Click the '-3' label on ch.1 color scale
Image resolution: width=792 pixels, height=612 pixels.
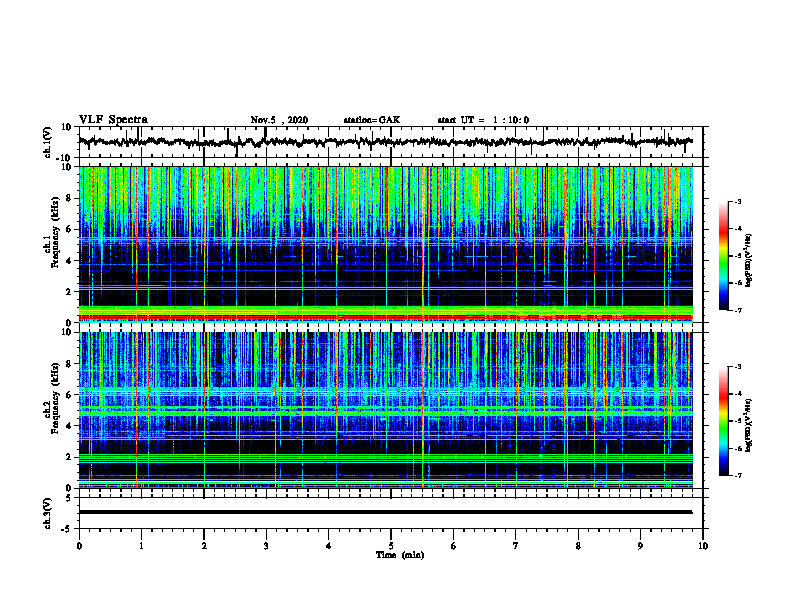tap(737, 202)
